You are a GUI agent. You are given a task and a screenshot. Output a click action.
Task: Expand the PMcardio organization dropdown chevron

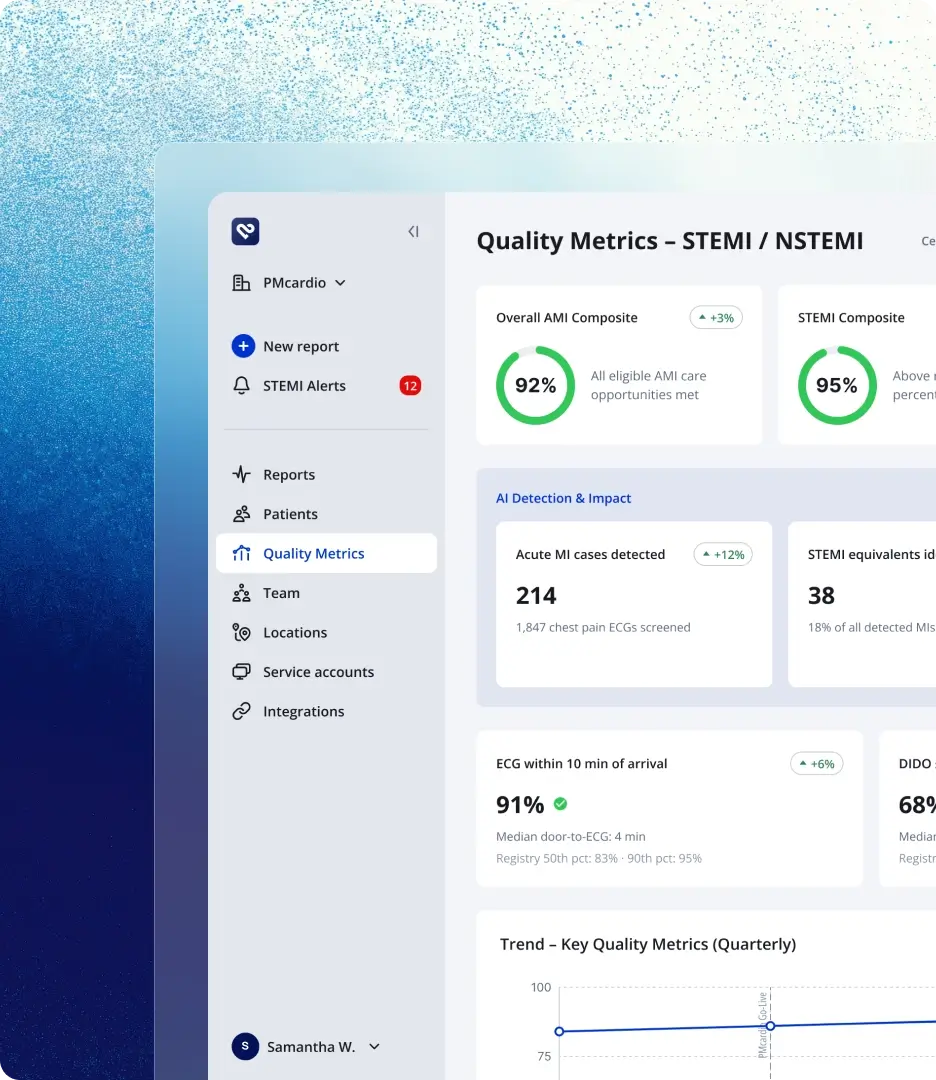pos(340,282)
